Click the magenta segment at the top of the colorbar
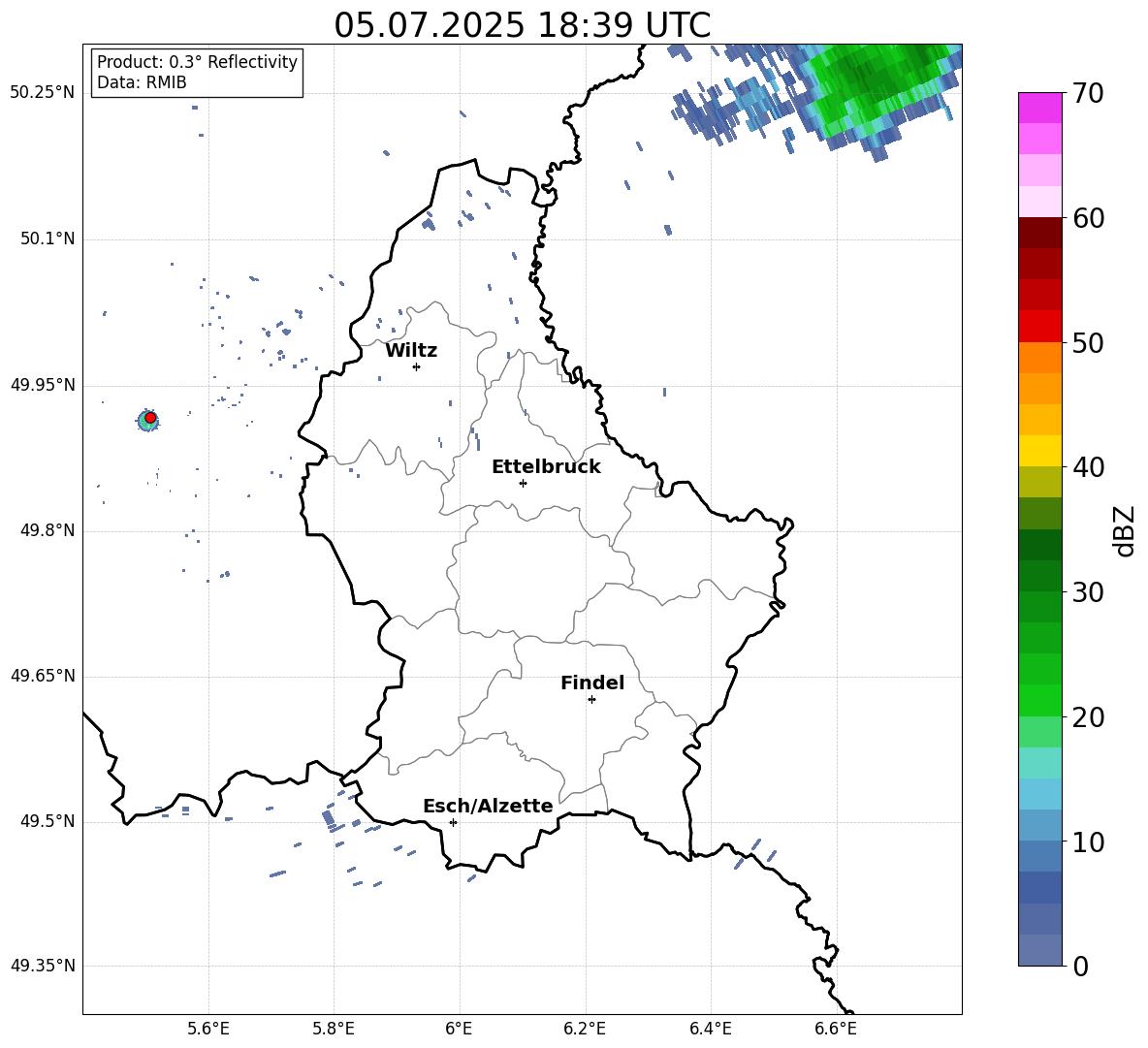1148x1048 pixels. point(1040,108)
